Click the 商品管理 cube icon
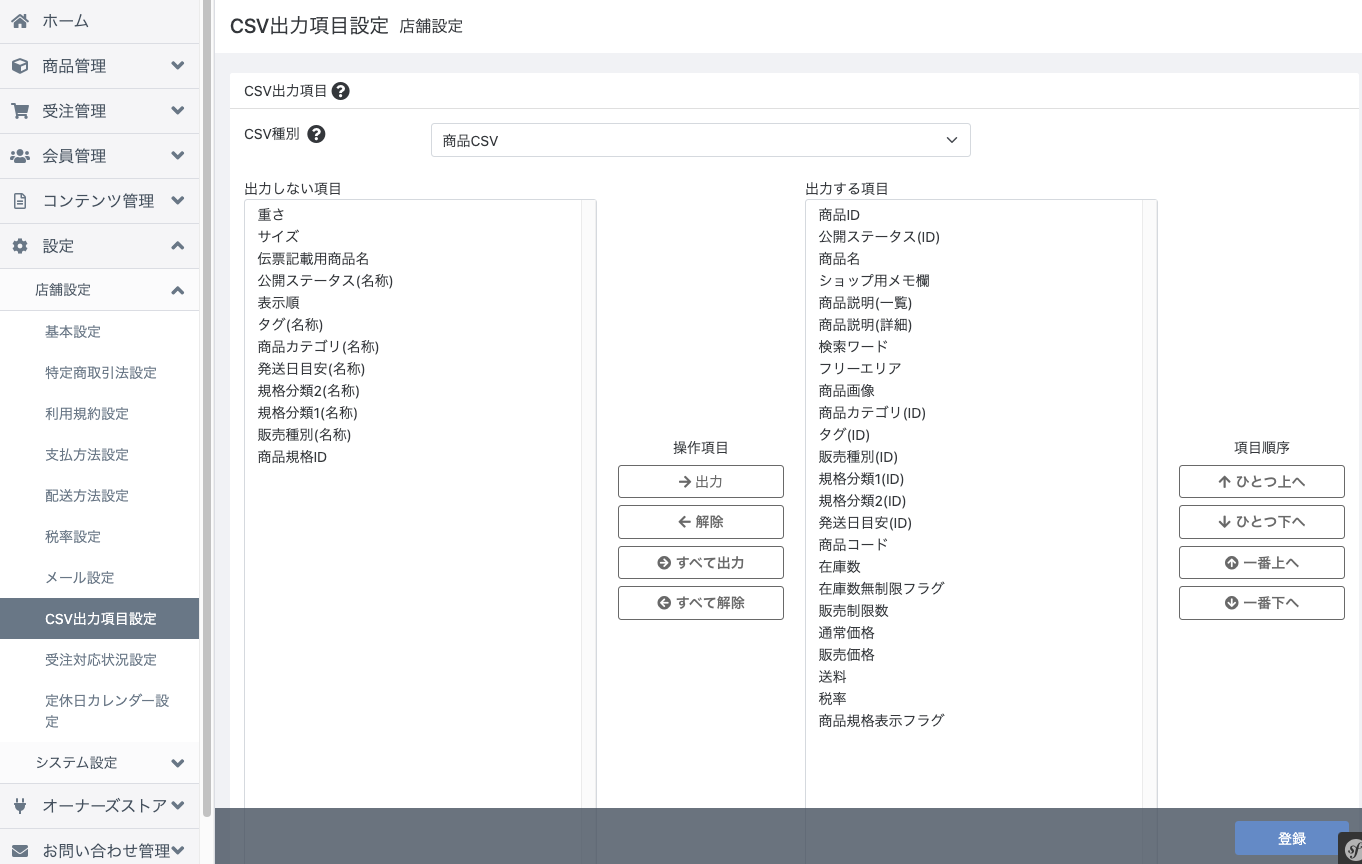1362x864 pixels. (20, 66)
